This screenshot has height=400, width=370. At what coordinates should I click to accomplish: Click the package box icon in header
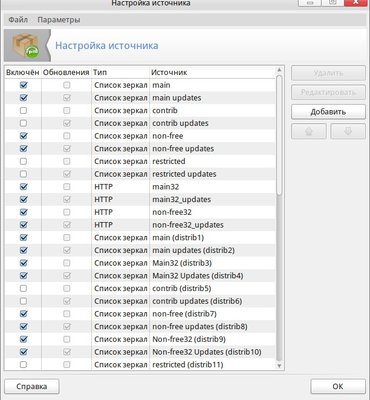[x=26, y=46]
